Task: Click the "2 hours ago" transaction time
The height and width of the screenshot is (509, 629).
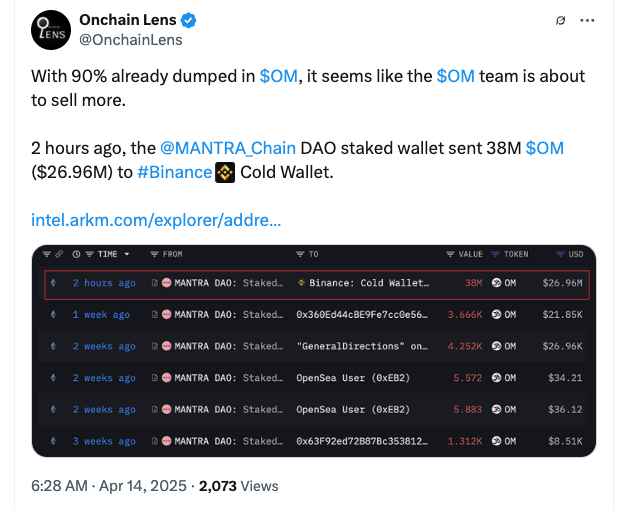Action: coord(104,283)
